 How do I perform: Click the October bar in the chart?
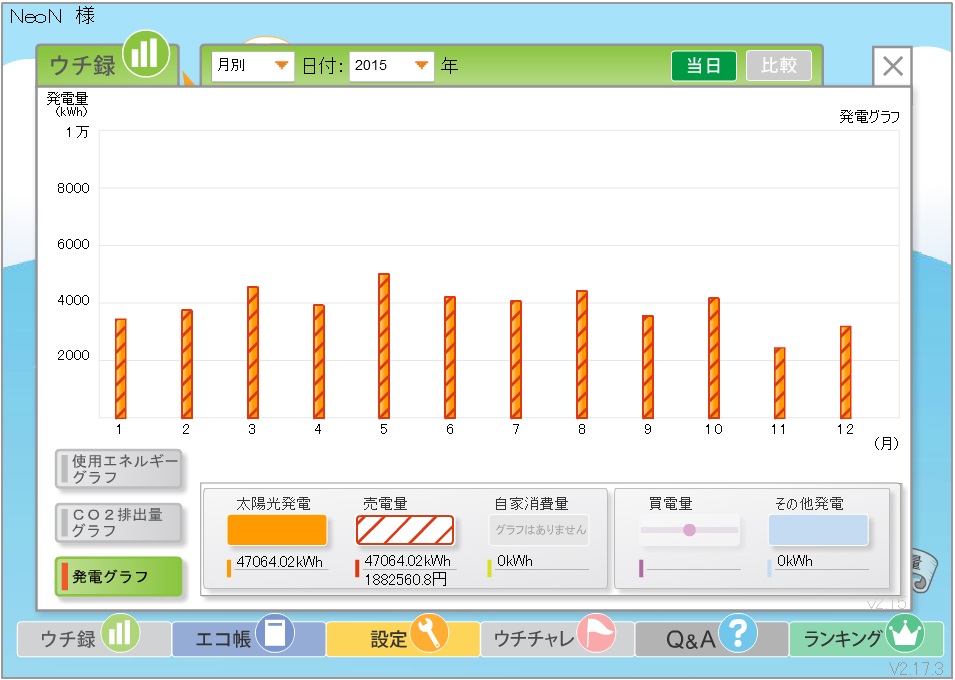[714, 358]
